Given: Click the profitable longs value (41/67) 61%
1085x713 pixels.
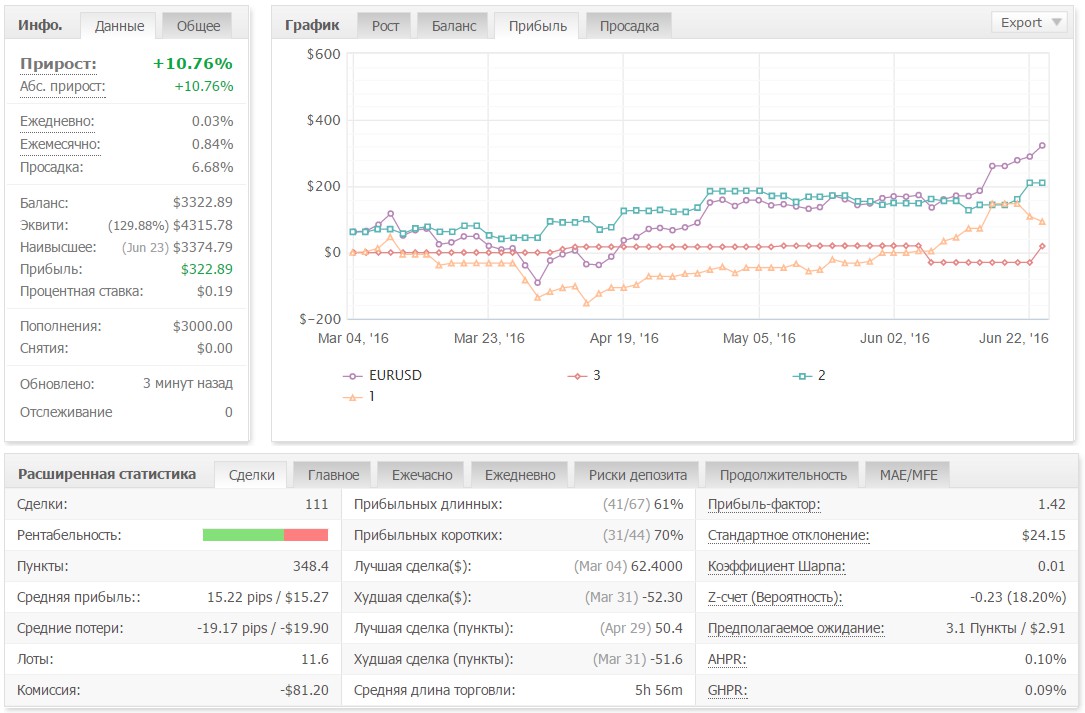Looking at the screenshot, I should [643, 505].
